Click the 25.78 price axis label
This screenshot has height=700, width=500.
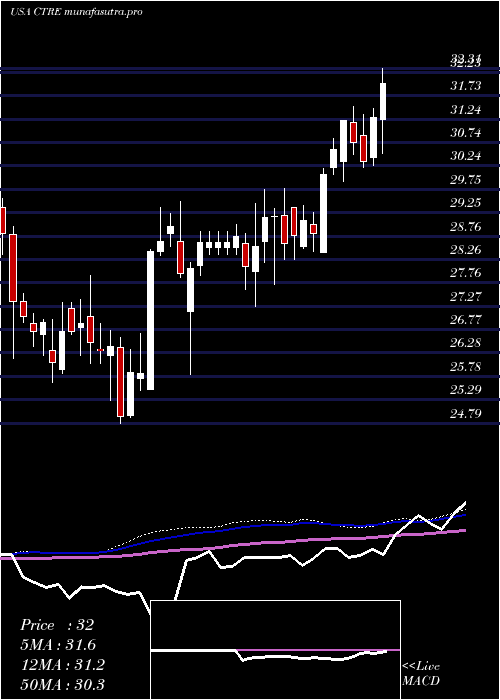[466, 367]
